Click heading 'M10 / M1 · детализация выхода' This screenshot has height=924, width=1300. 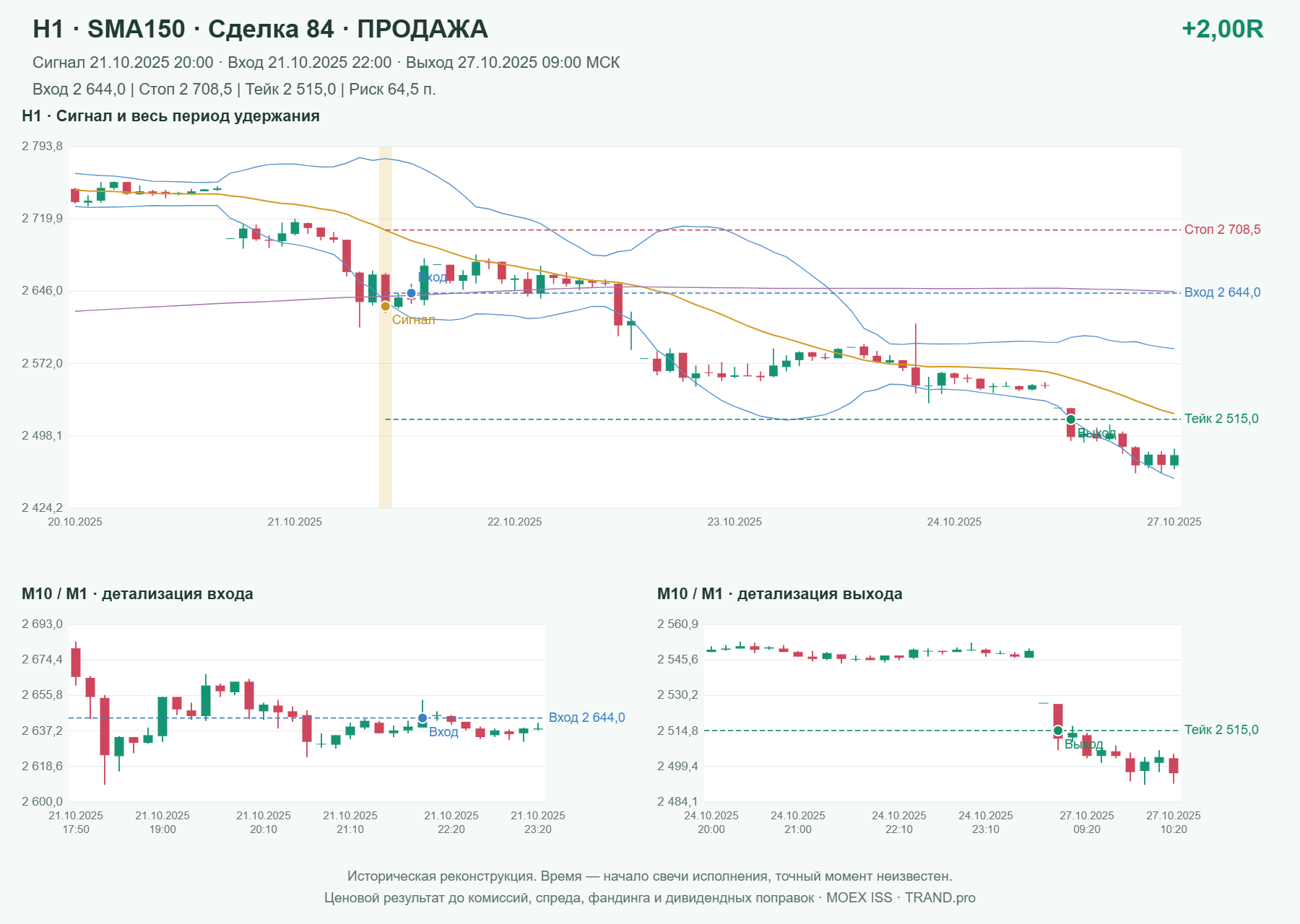click(779, 594)
